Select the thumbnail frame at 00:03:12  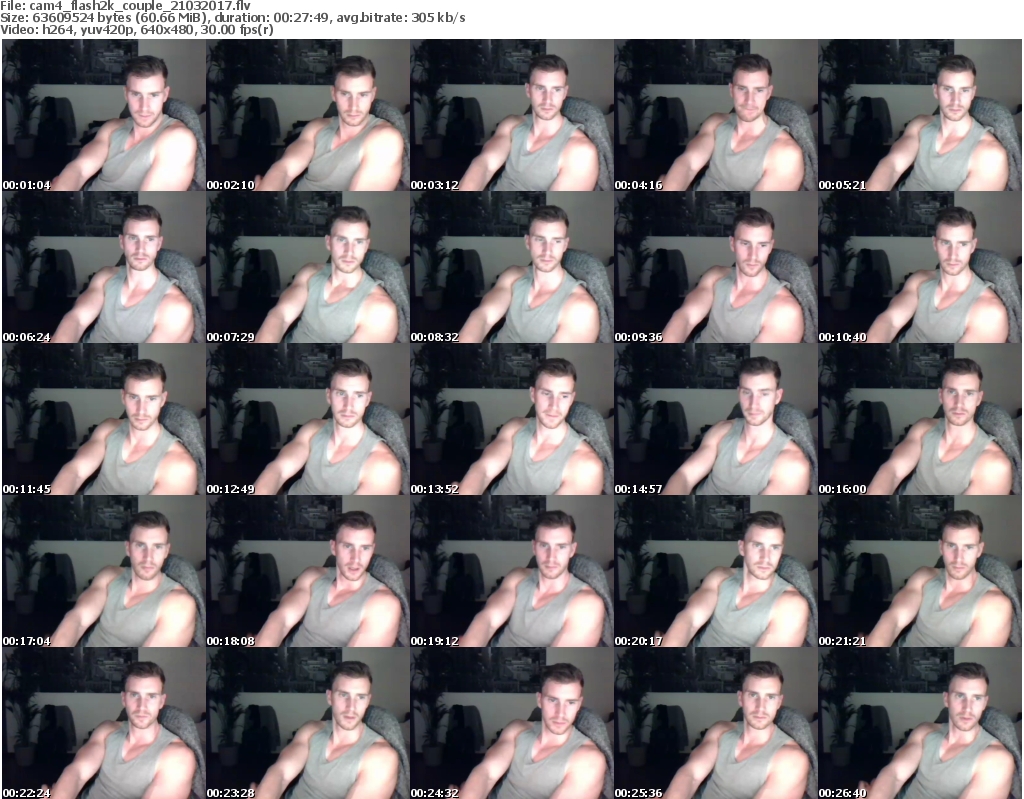(511, 115)
